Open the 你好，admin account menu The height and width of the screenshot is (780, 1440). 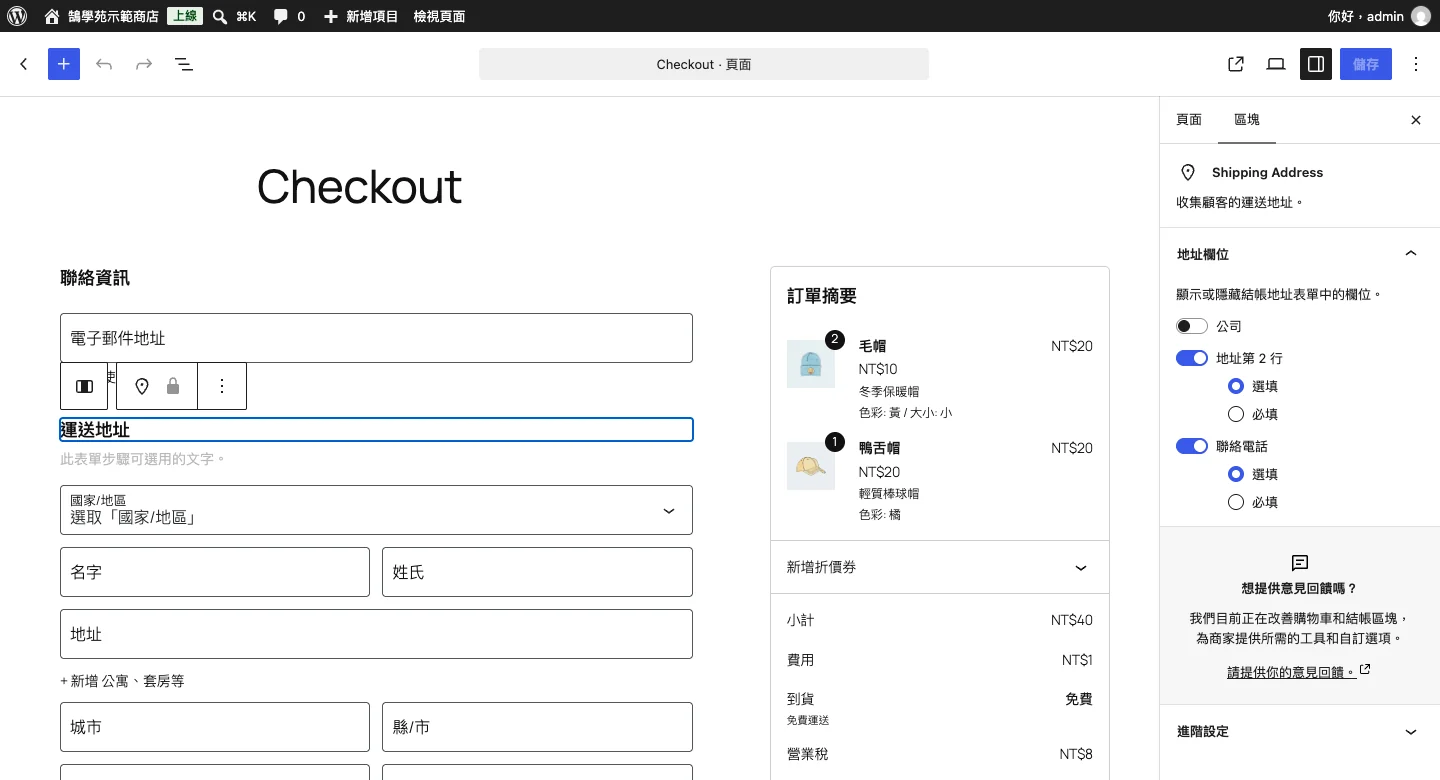pyautogui.click(x=1379, y=16)
